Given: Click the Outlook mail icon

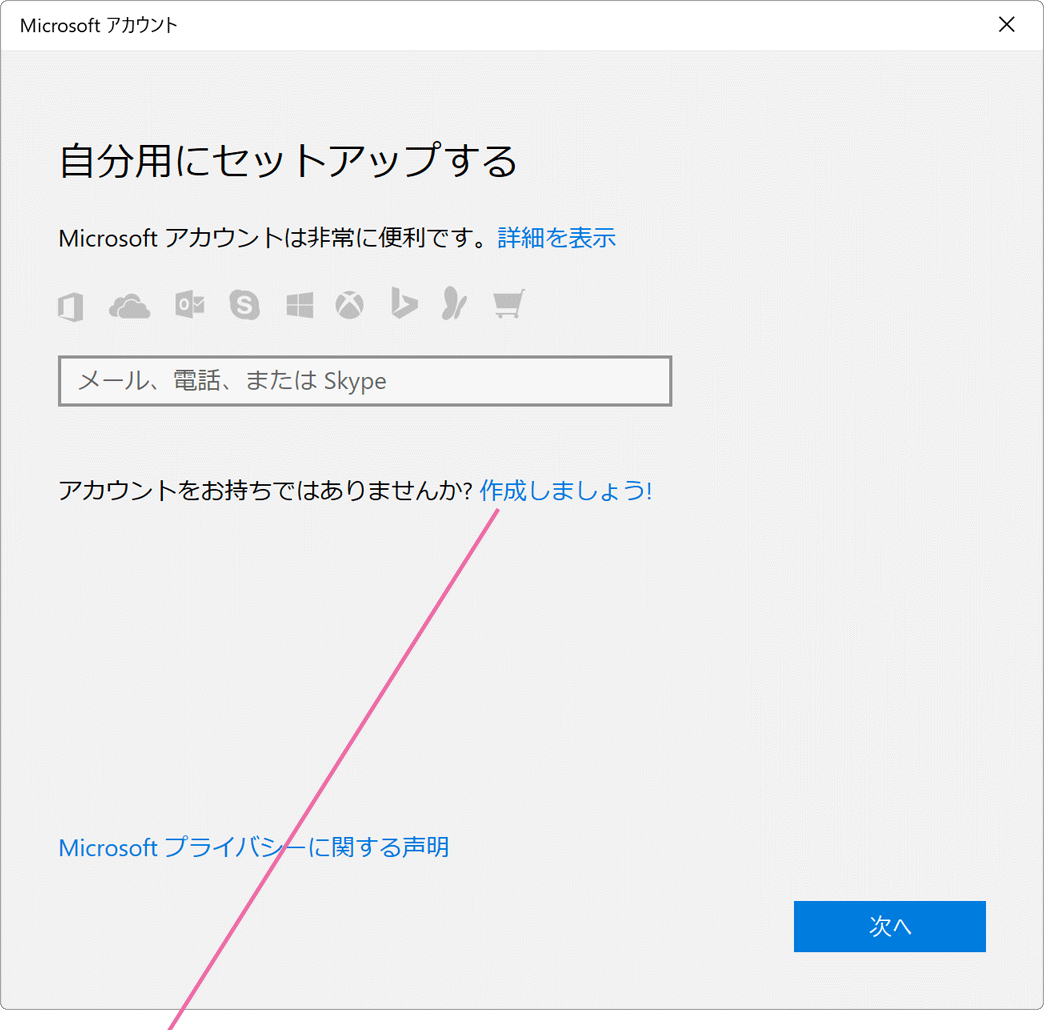Looking at the screenshot, I should pyautogui.click(x=190, y=305).
